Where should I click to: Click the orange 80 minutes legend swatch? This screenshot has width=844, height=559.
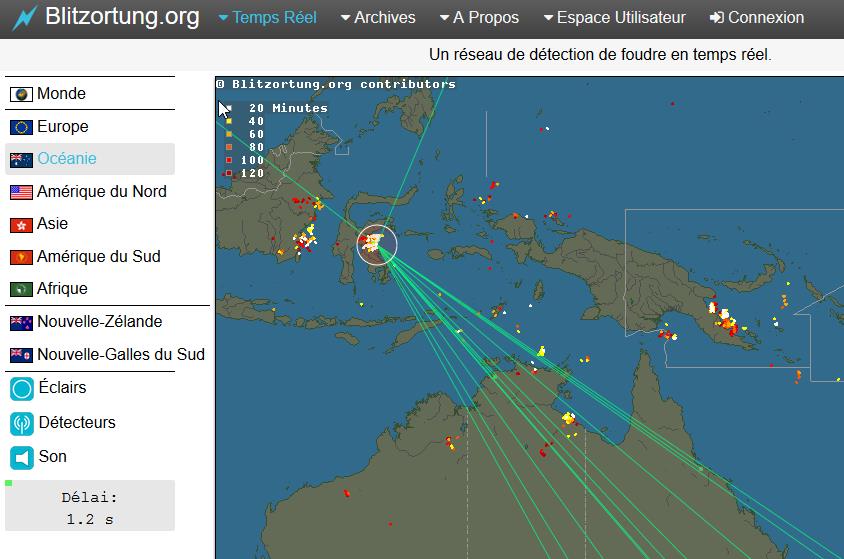(x=229, y=147)
